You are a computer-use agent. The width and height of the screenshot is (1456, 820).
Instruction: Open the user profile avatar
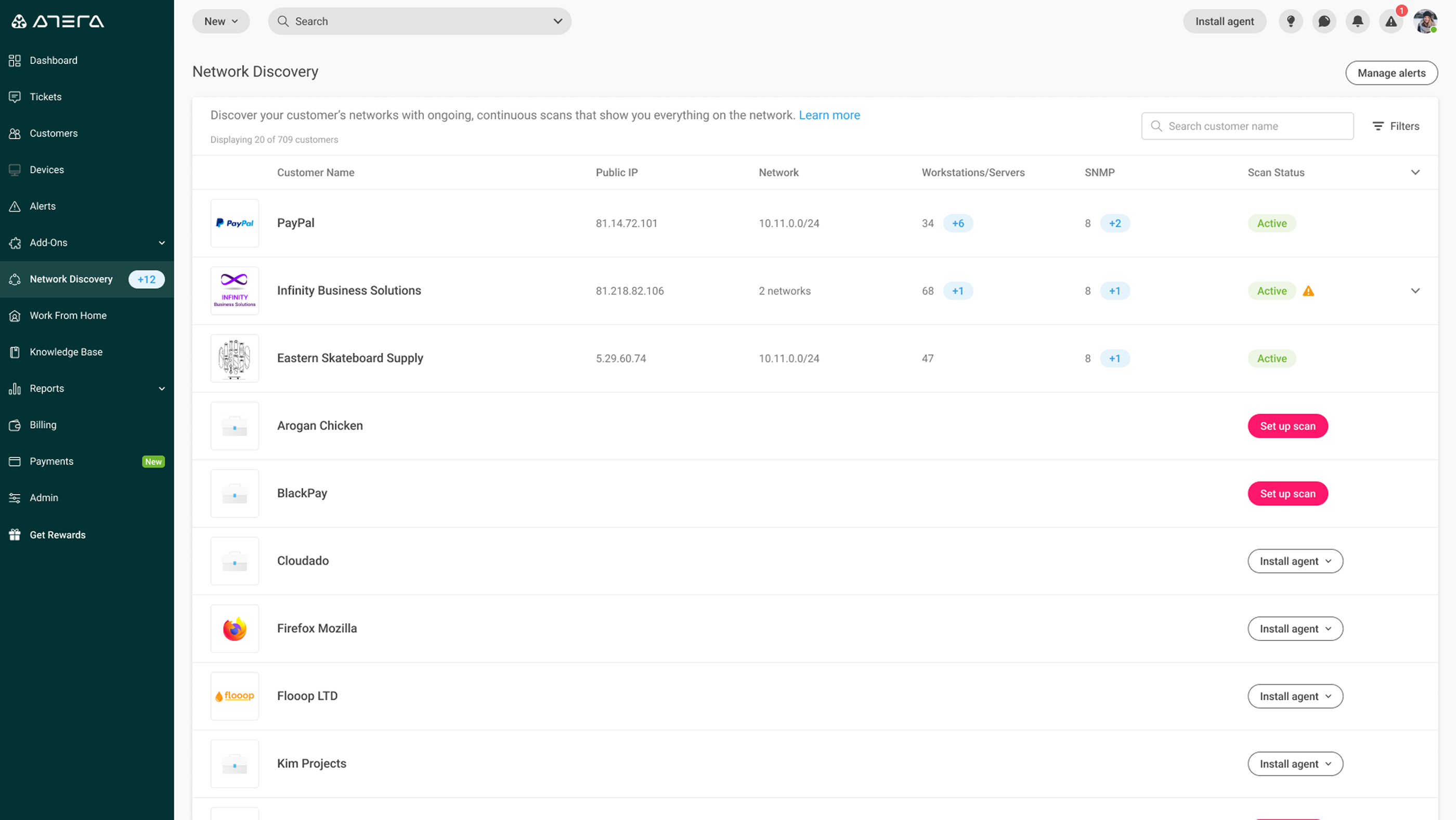[1425, 21]
